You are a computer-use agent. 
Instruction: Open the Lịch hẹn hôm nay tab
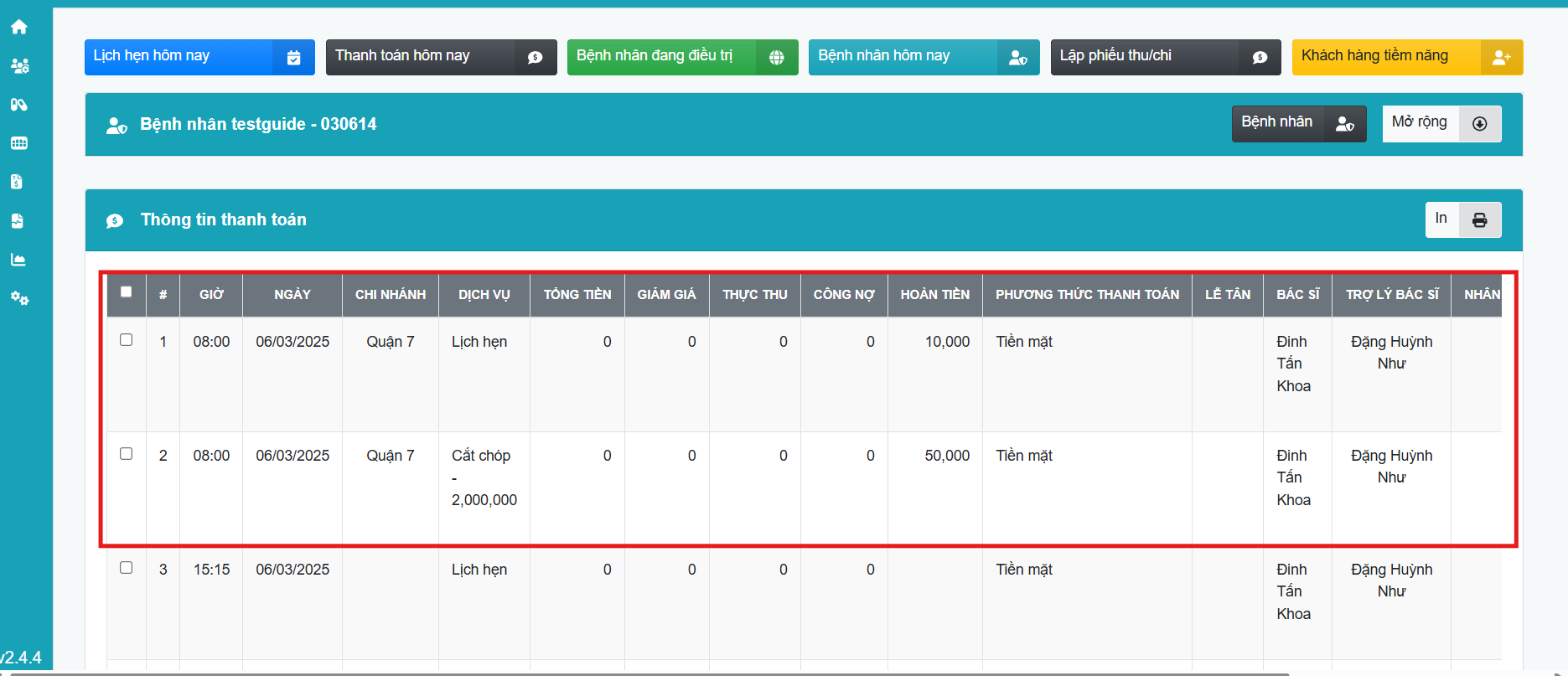point(199,57)
